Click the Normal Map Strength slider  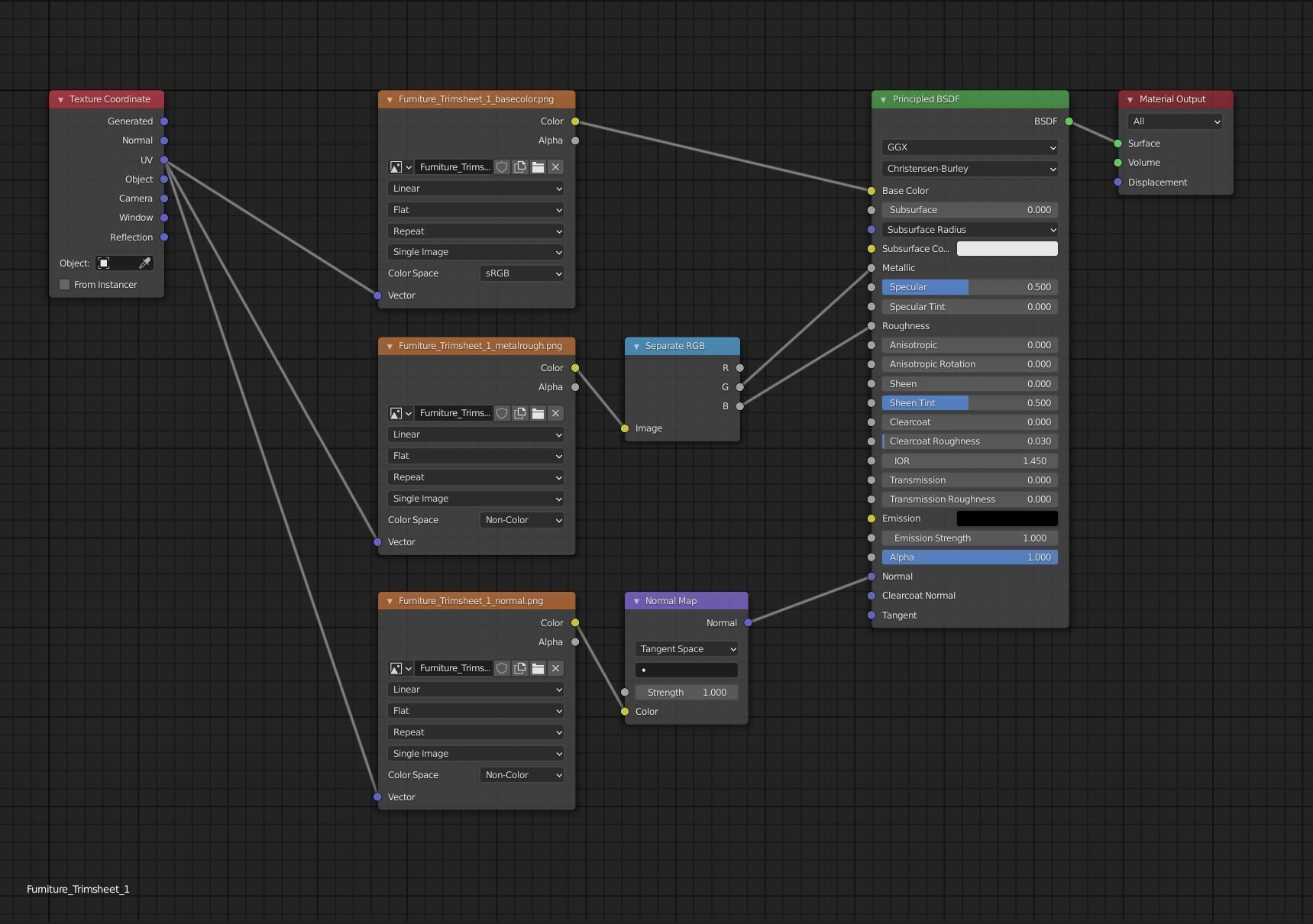point(687,693)
